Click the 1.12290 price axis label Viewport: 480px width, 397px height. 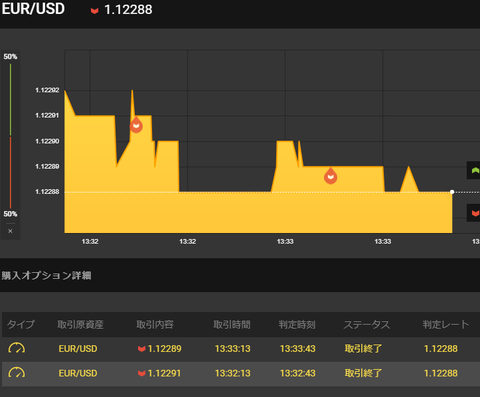click(x=47, y=141)
